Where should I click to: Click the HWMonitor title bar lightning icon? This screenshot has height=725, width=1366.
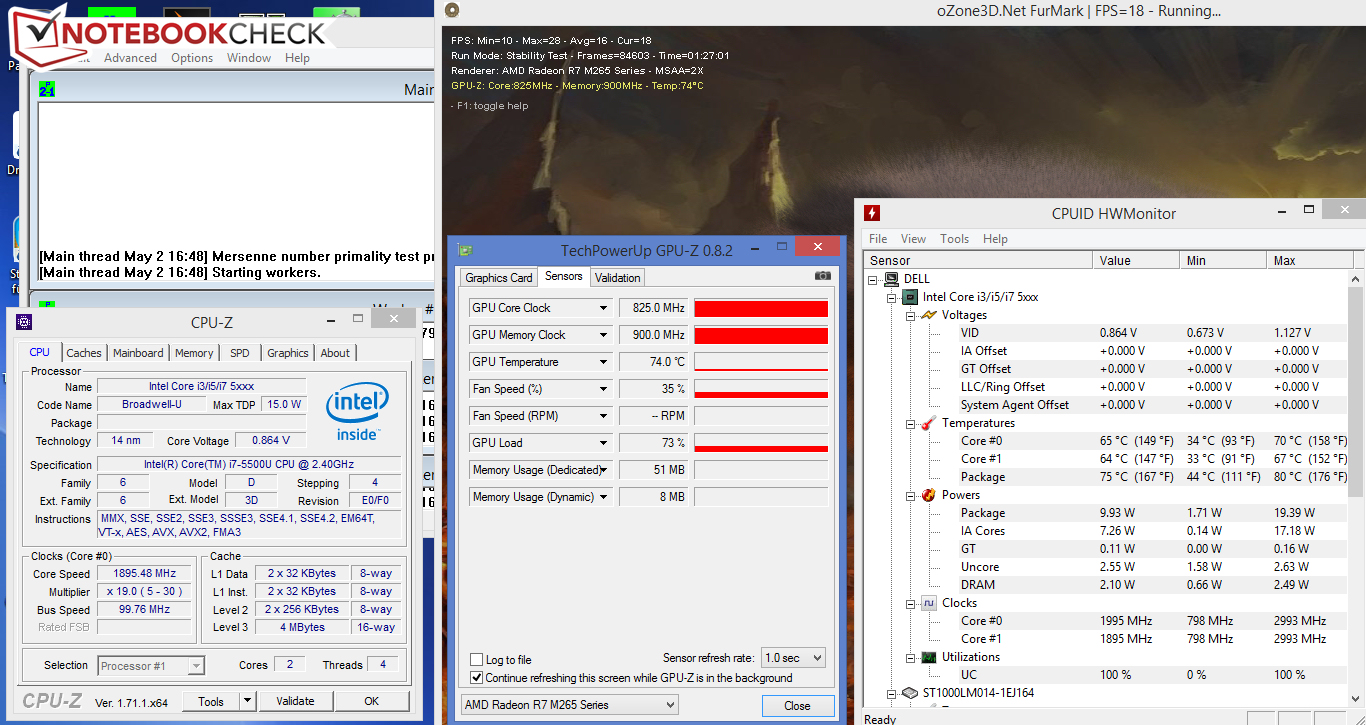click(872, 212)
